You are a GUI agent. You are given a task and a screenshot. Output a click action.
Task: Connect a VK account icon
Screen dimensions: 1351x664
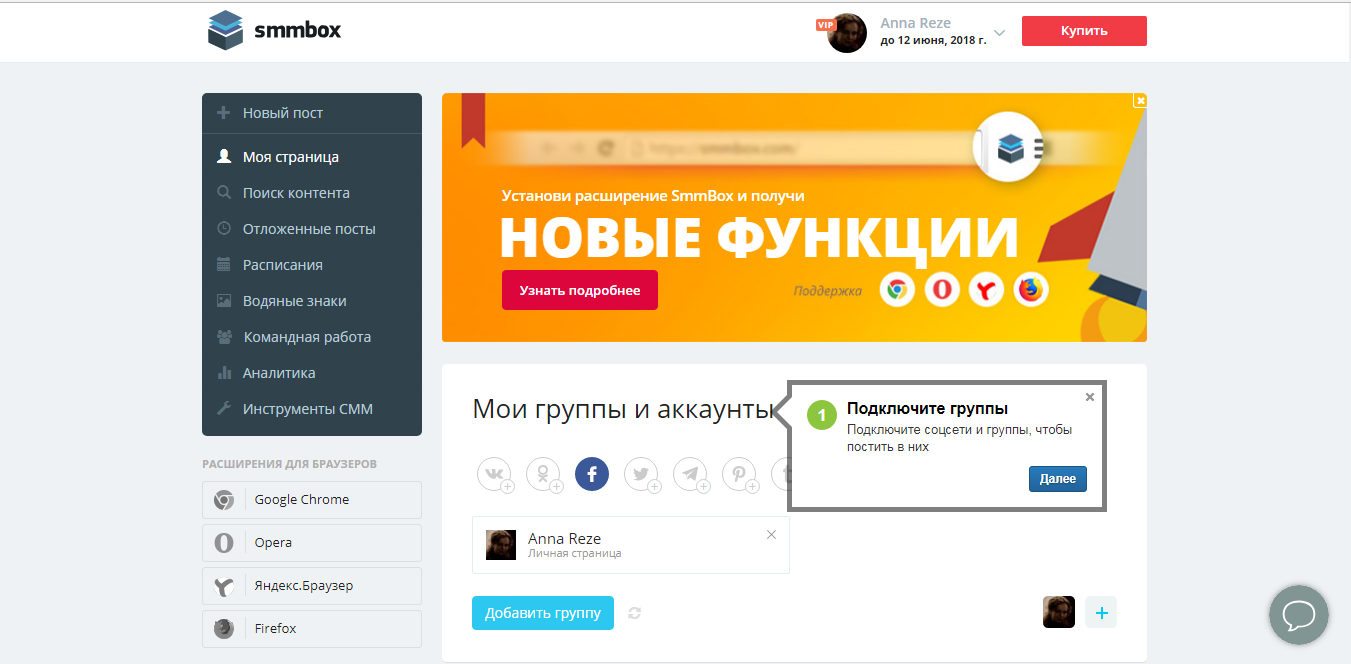(x=494, y=474)
